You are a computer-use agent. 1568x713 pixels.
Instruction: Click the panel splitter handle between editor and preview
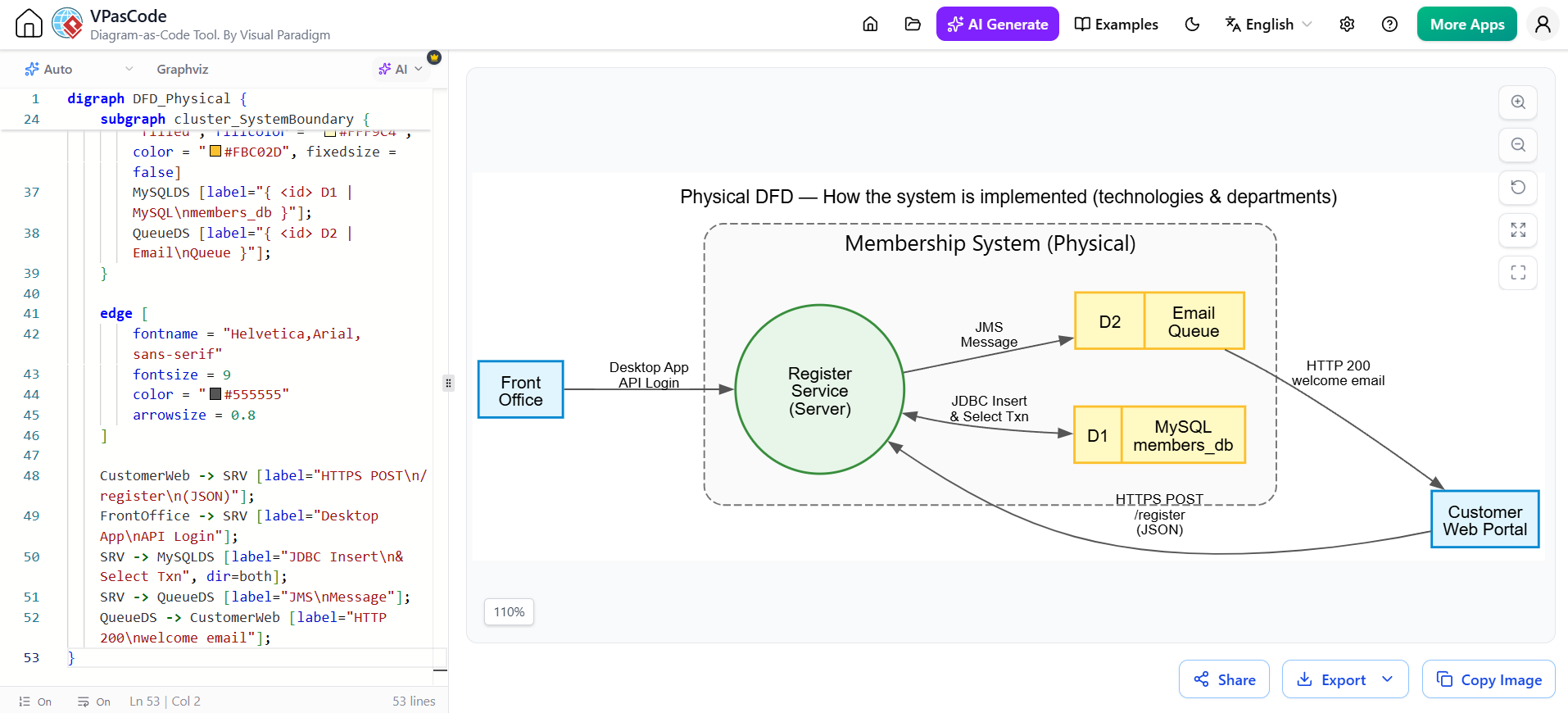click(x=448, y=383)
